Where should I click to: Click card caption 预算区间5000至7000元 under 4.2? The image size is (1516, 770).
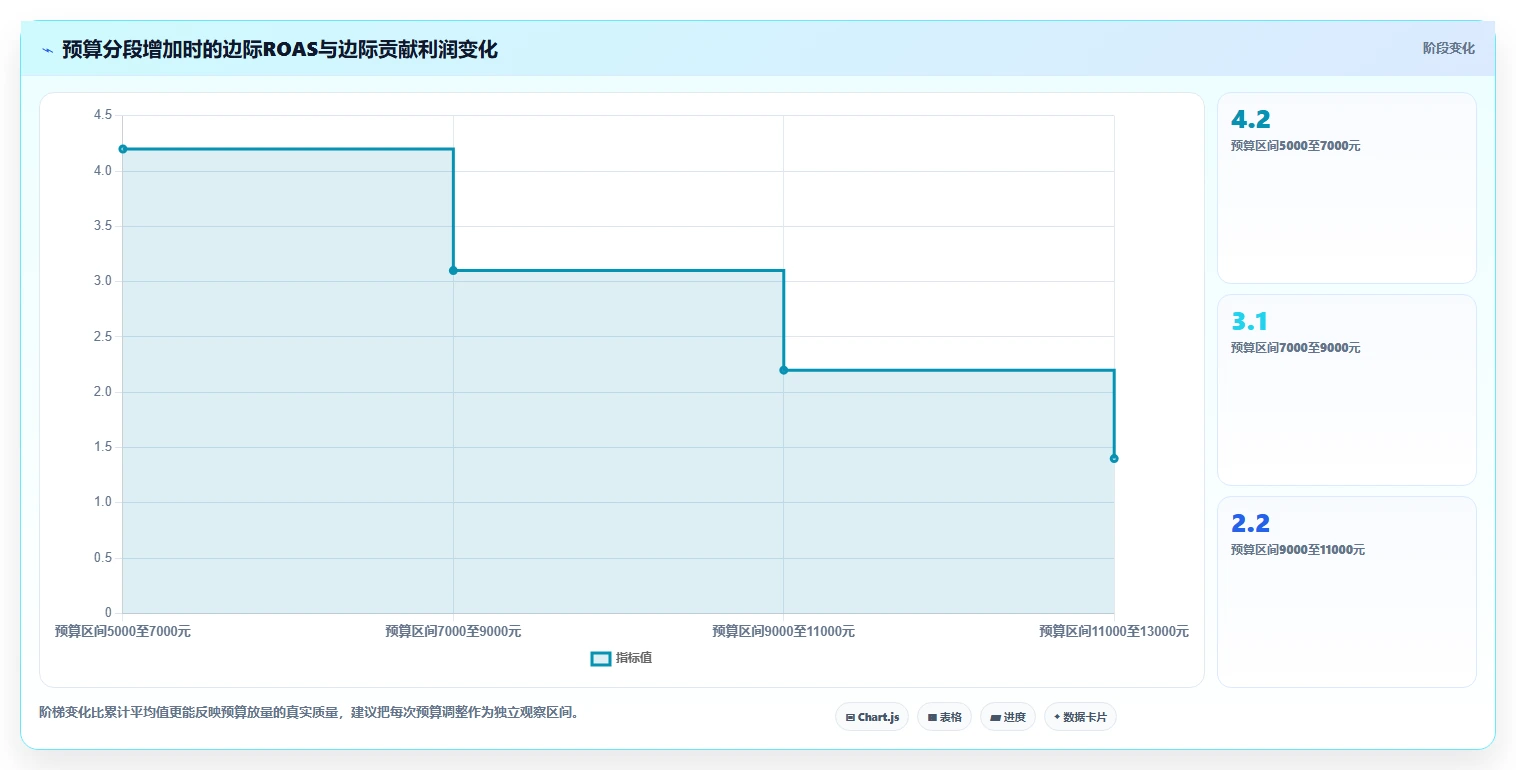(x=1296, y=146)
